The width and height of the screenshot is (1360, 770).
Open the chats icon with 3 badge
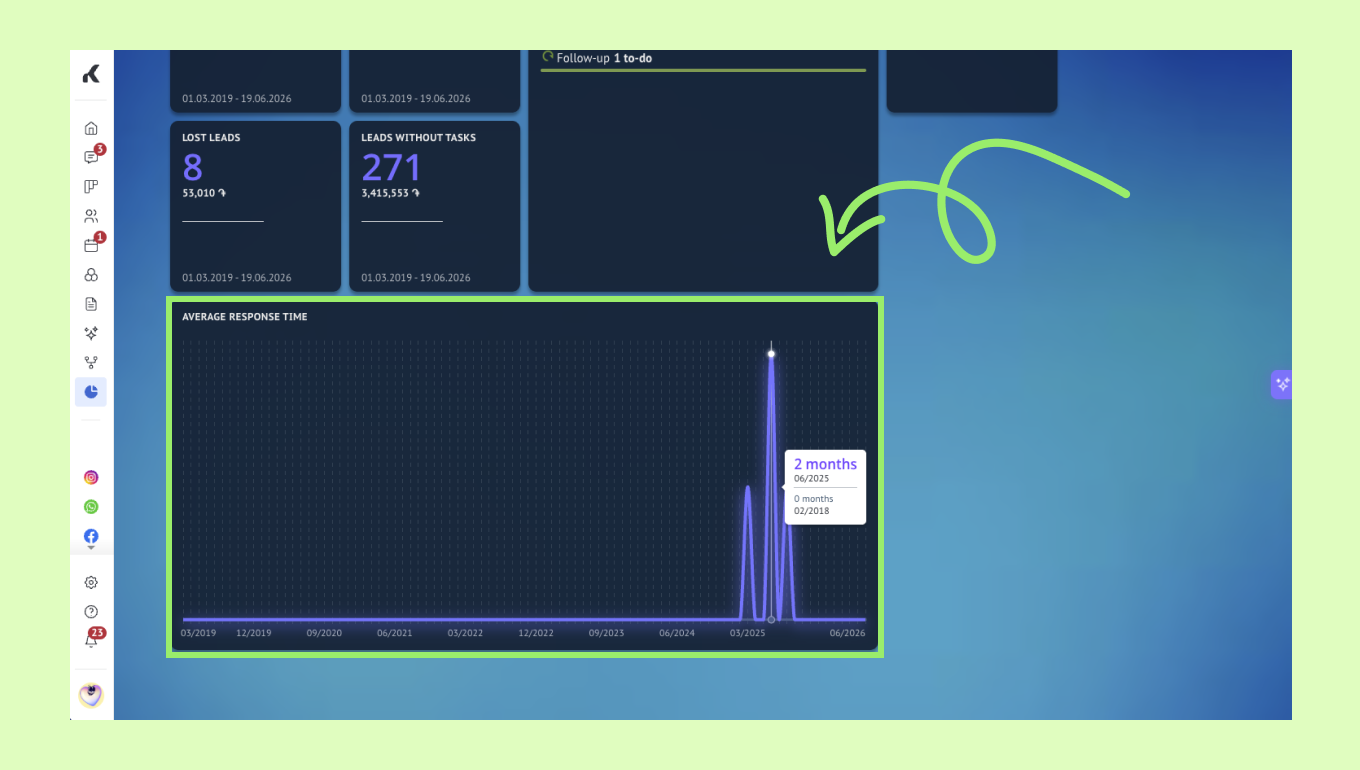(x=91, y=157)
